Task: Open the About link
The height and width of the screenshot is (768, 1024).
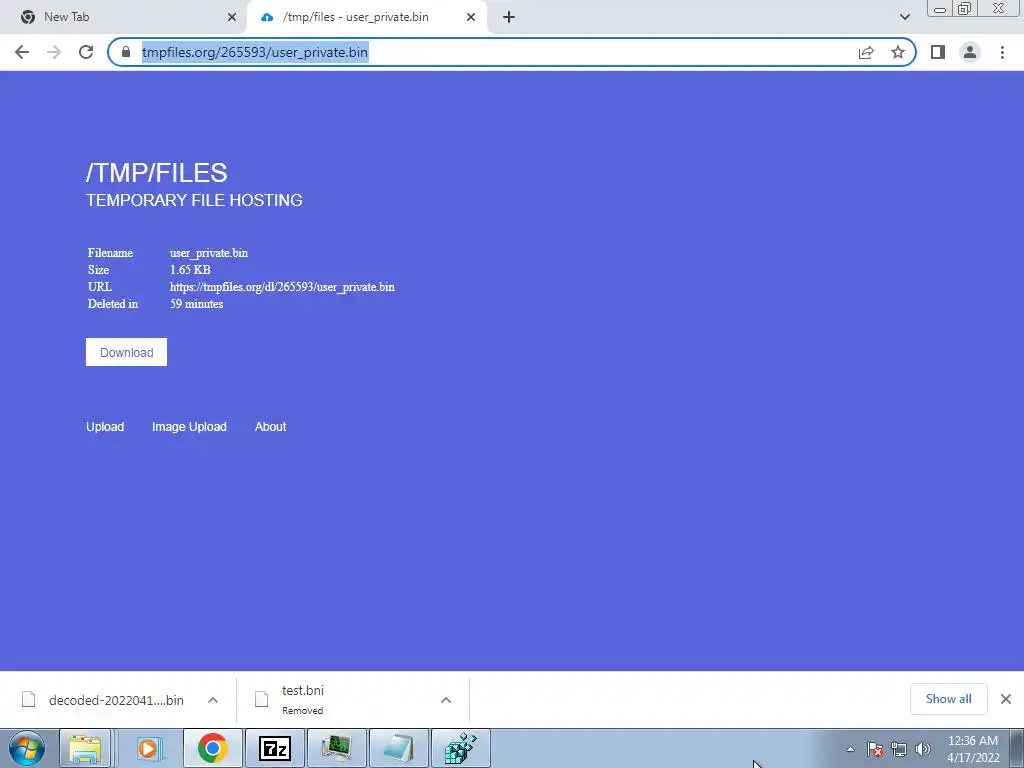Action: pos(270,426)
